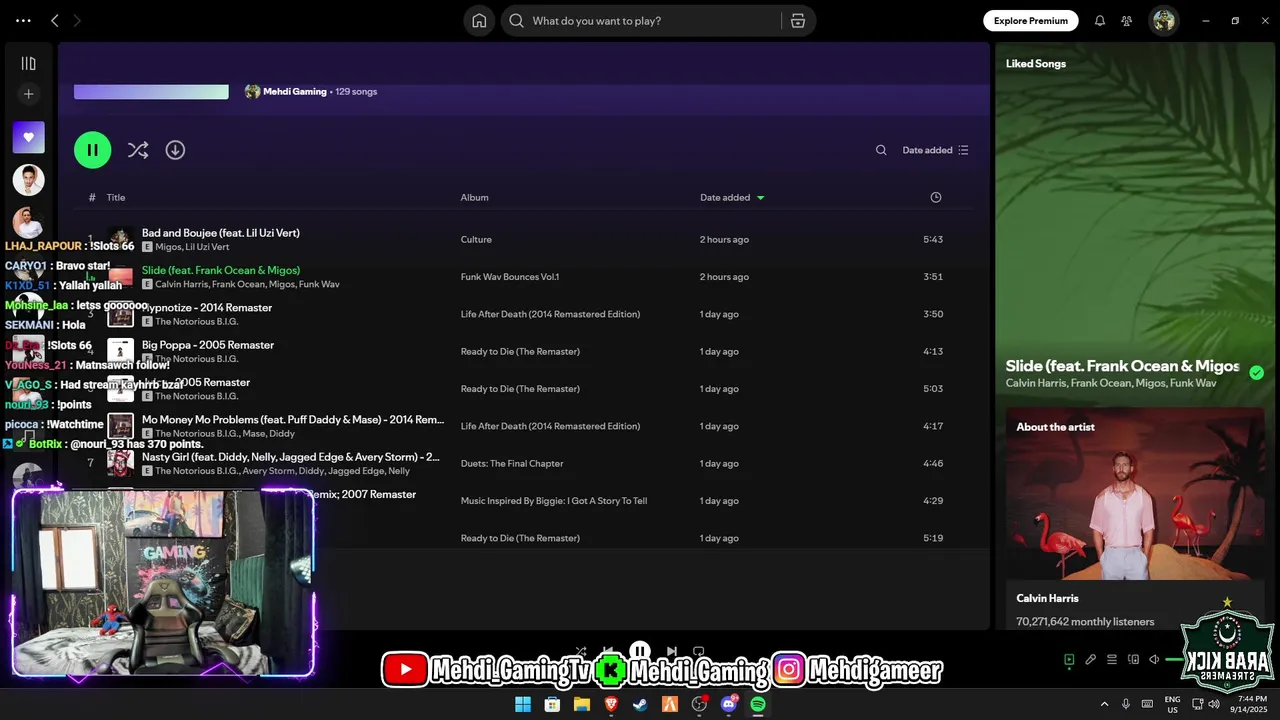Mute with the Spotify speaker icon
This screenshot has width=1280, height=720.
click(1154, 660)
